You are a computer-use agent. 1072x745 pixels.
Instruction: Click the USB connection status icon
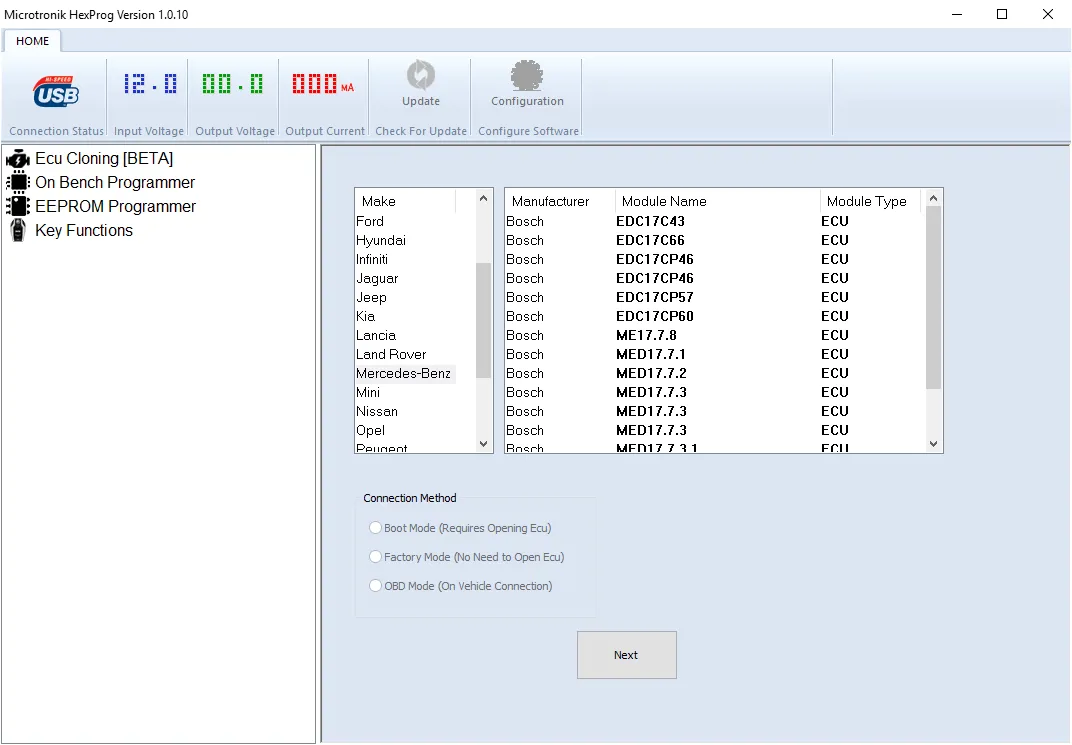[56, 92]
